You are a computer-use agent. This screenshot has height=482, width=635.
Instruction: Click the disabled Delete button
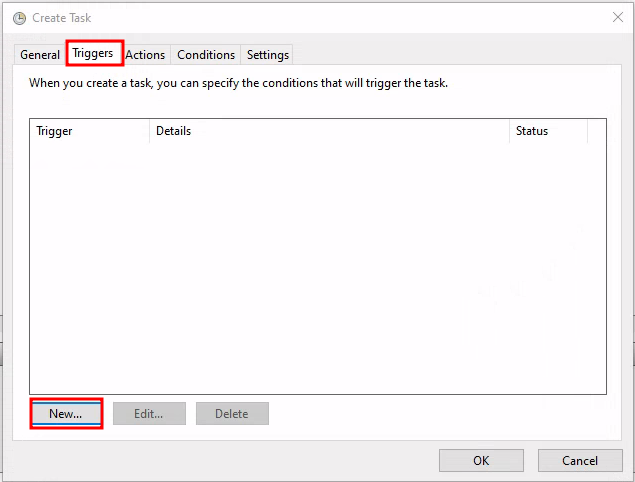(231, 414)
